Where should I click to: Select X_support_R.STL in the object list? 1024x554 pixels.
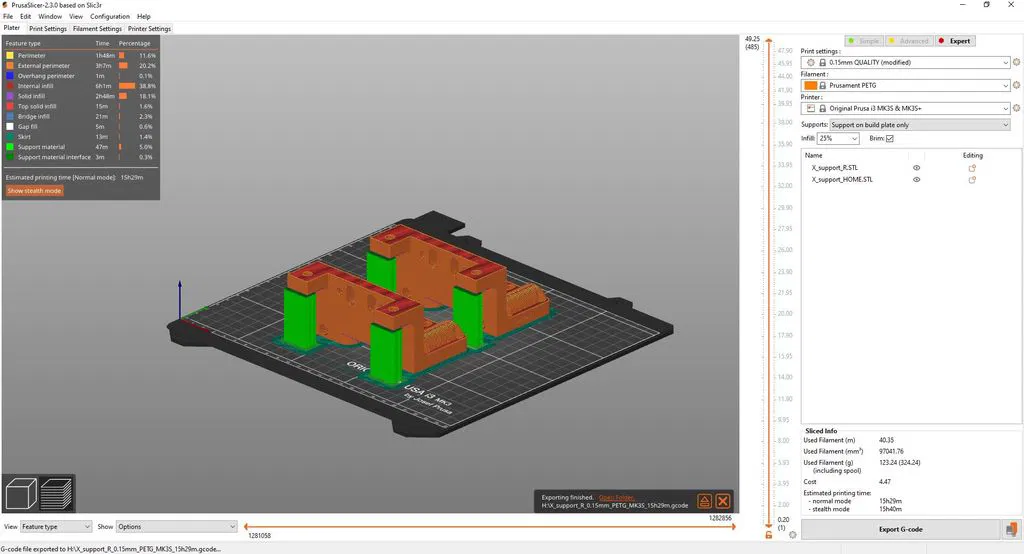tap(835, 168)
